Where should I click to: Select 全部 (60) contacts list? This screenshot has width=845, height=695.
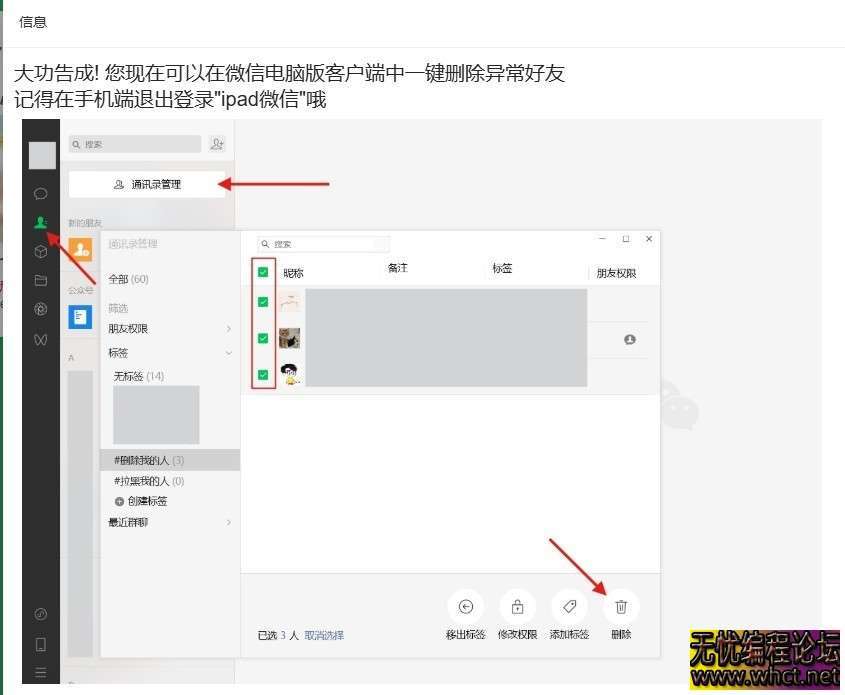pos(128,279)
